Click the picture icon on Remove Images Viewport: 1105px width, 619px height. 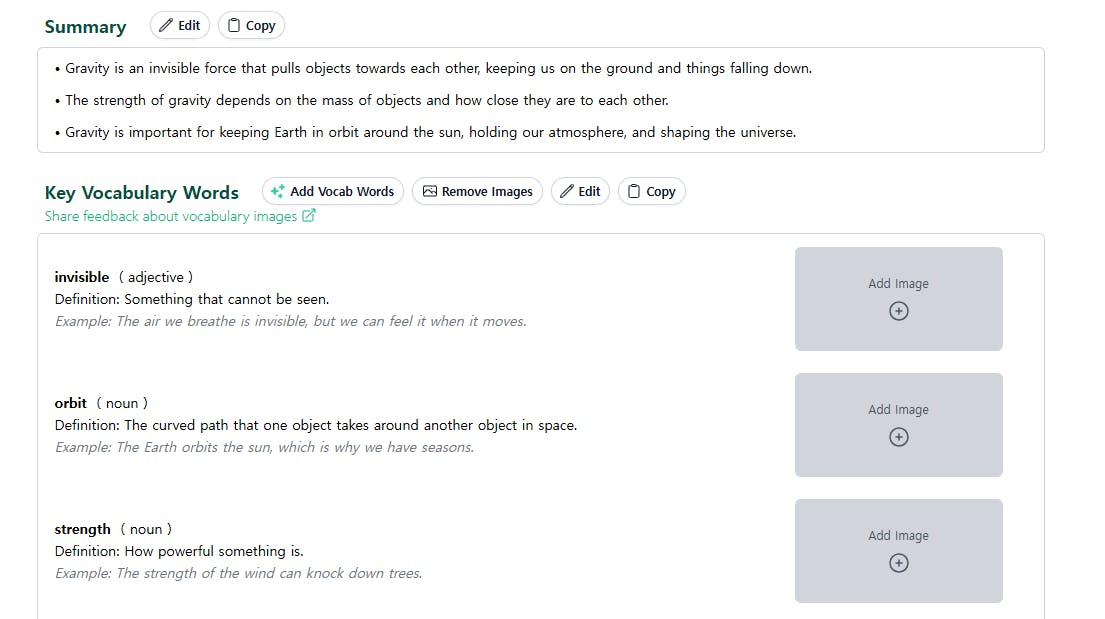click(x=430, y=192)
